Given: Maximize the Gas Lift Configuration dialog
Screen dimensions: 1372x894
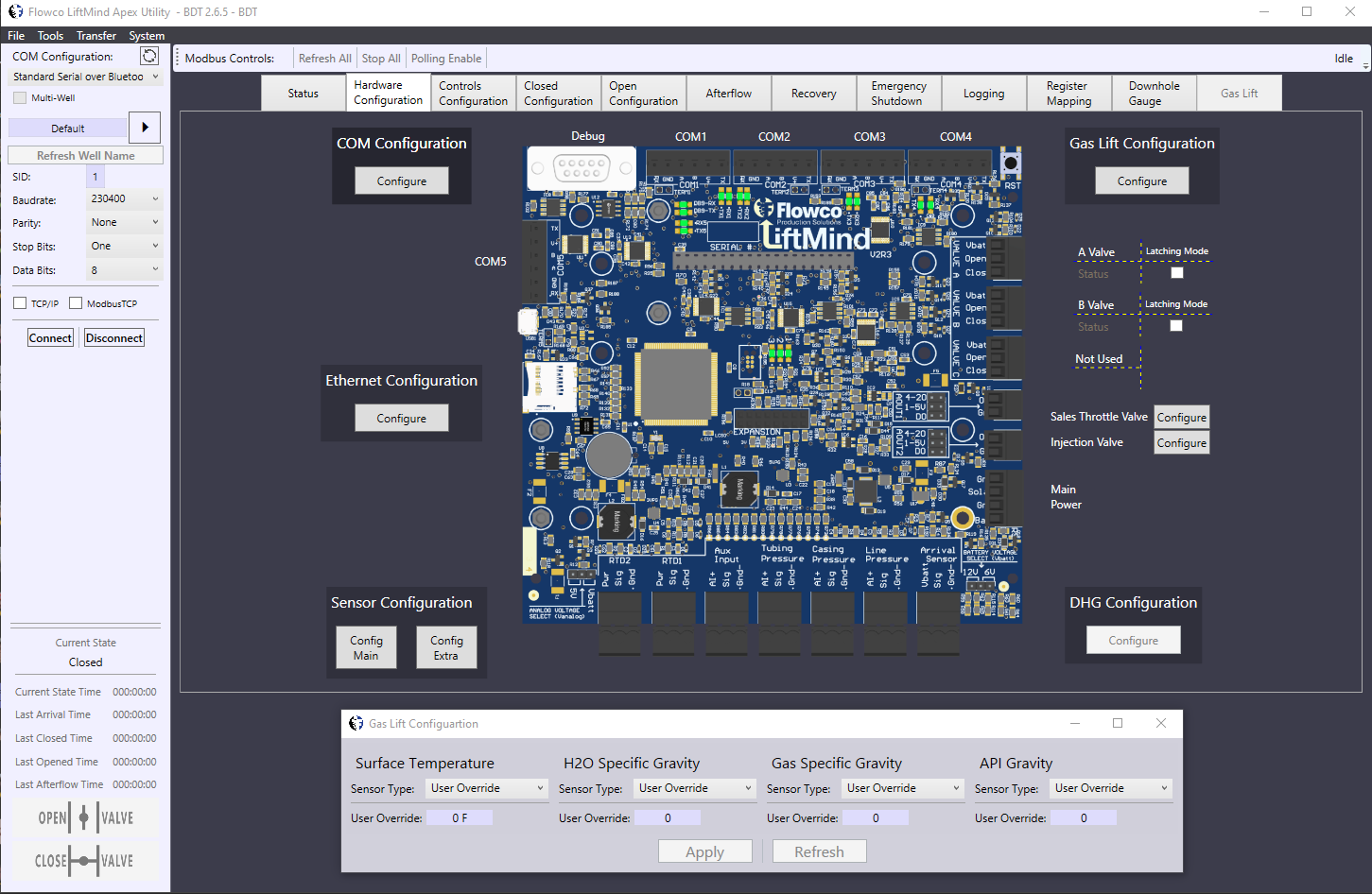Looking at the screenshot, I should point(1118,723).
